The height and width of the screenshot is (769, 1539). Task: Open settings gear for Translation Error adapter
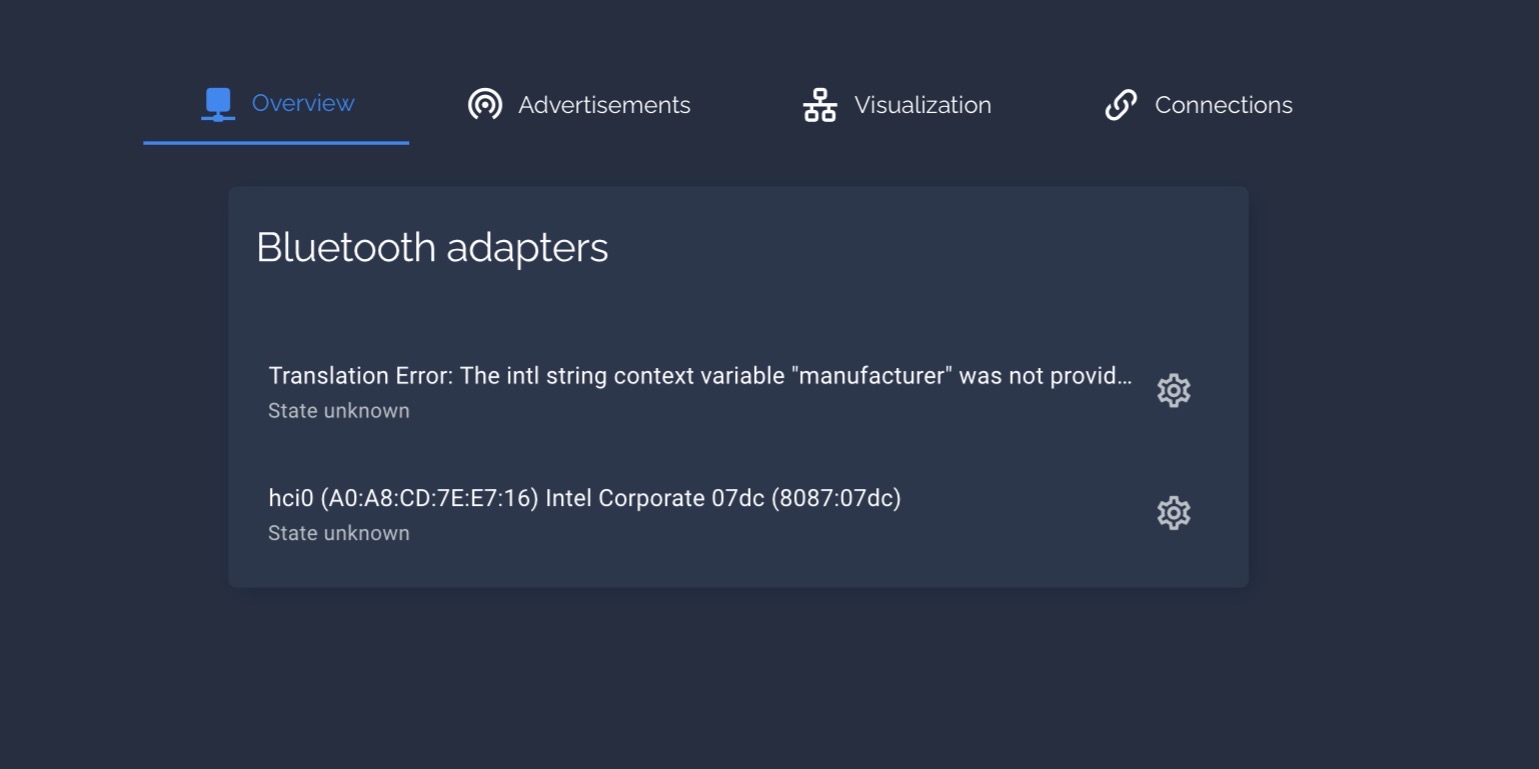click(x=1173, y=390)
